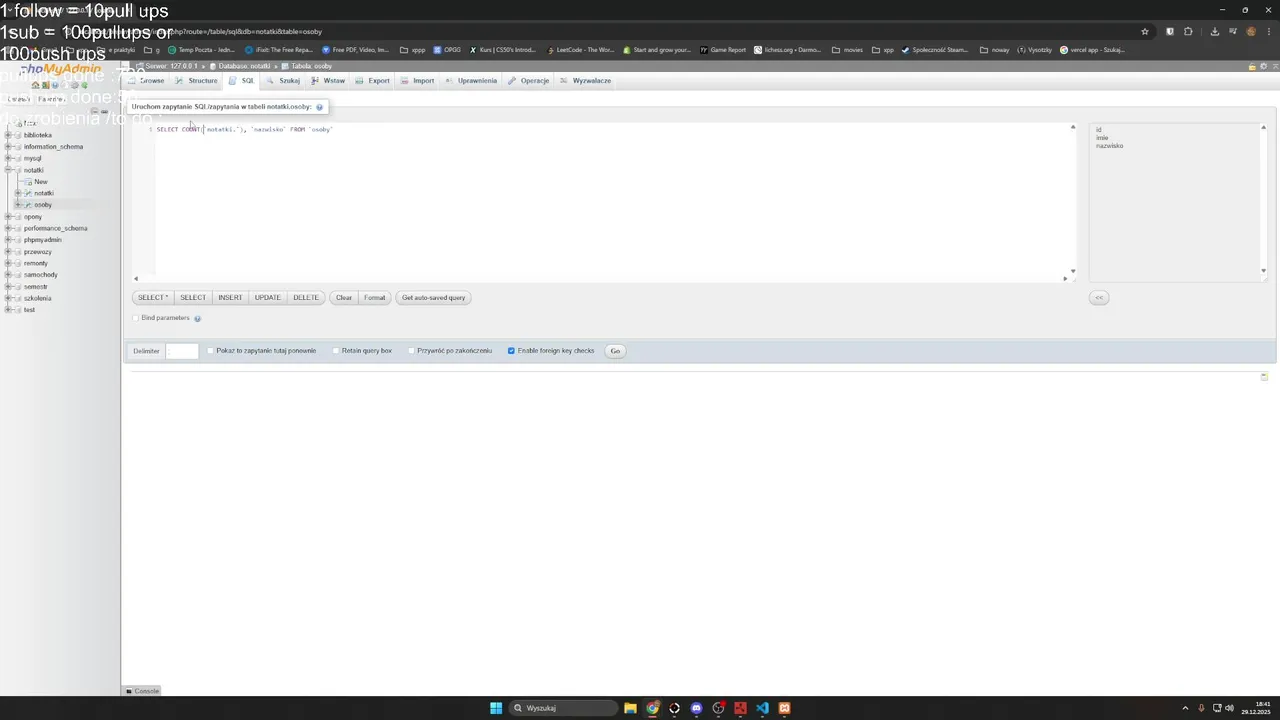Insert an UPDATE query template

[x=267, y=297]
